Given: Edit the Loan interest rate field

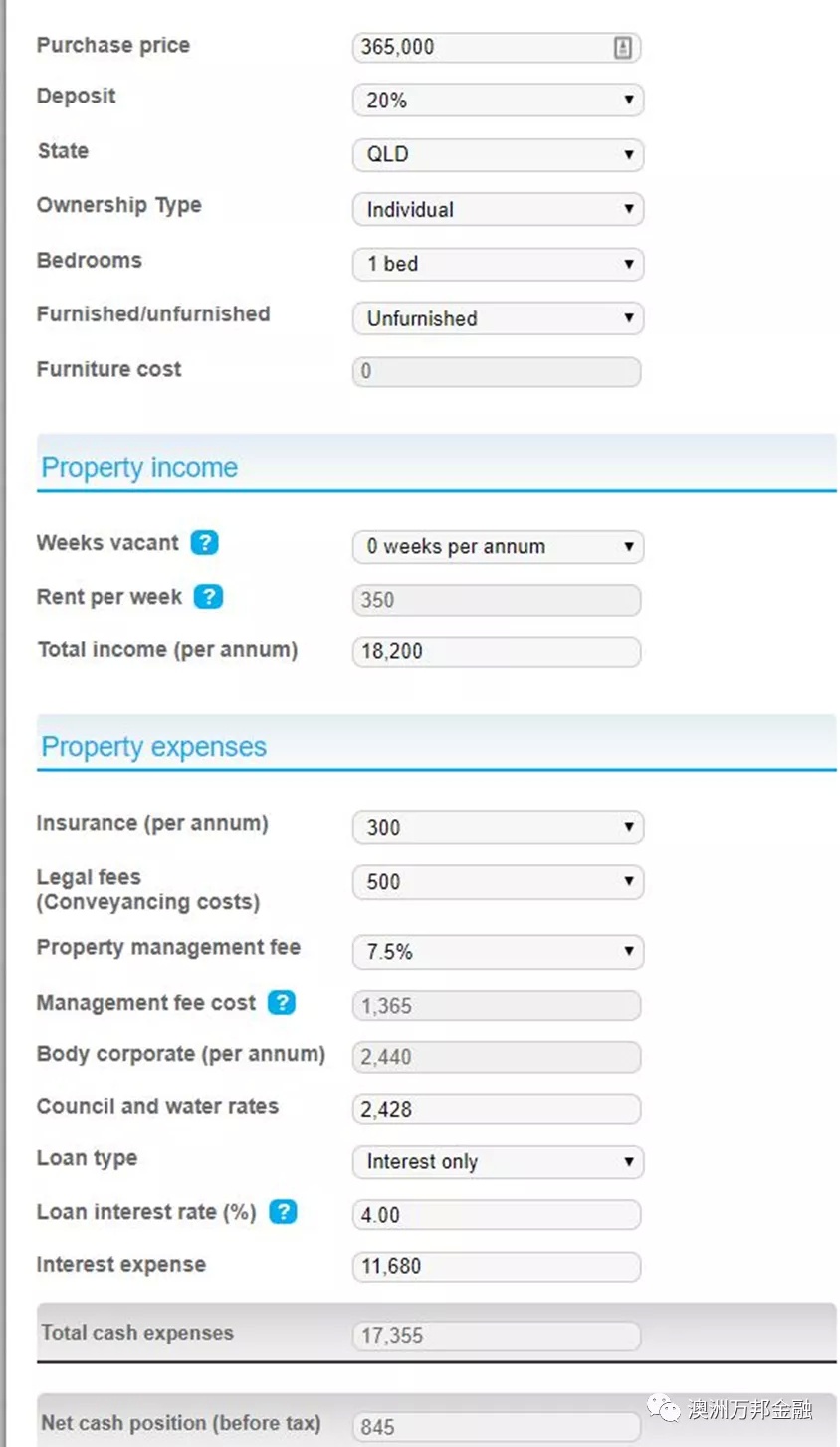Looking at the screenshot, I should pyautogui.click(x=496, y=1215).
